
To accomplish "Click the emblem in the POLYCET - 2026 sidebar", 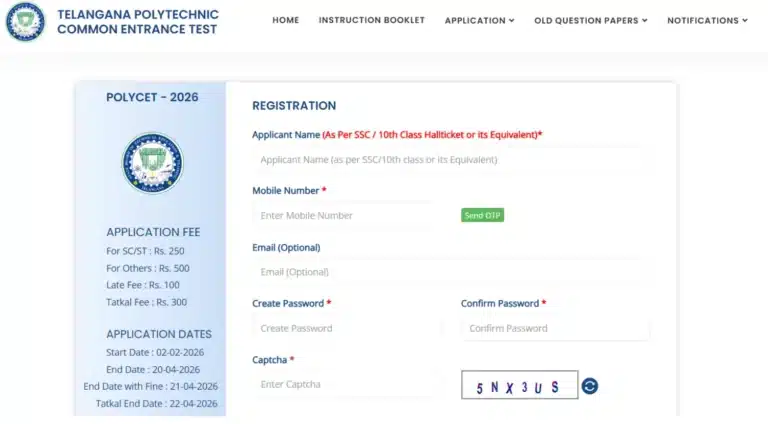I will pyautogui.click(x=152, y=163).
